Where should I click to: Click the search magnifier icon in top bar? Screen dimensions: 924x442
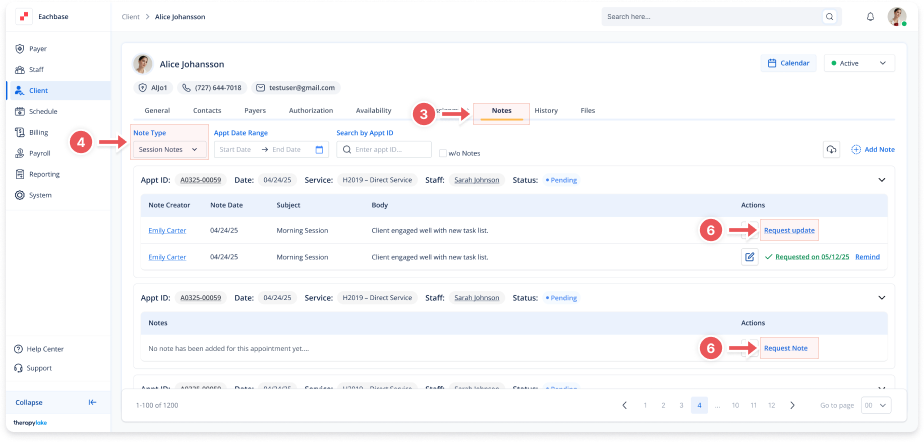point(829,17)
